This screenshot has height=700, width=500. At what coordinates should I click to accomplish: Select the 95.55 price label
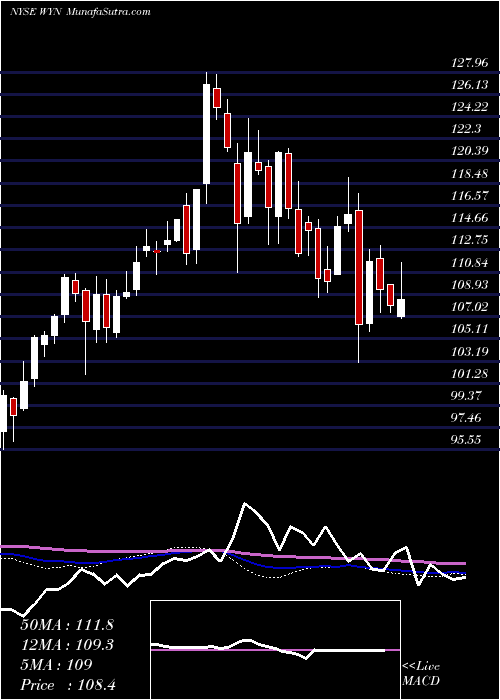pyautogui.click(x=467, y=441)
